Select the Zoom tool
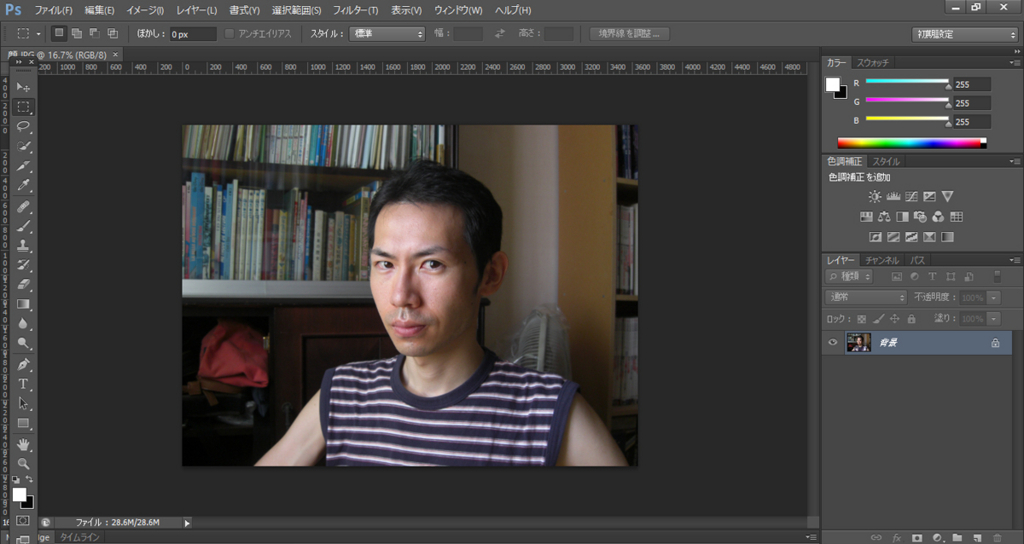 [24, 464]
